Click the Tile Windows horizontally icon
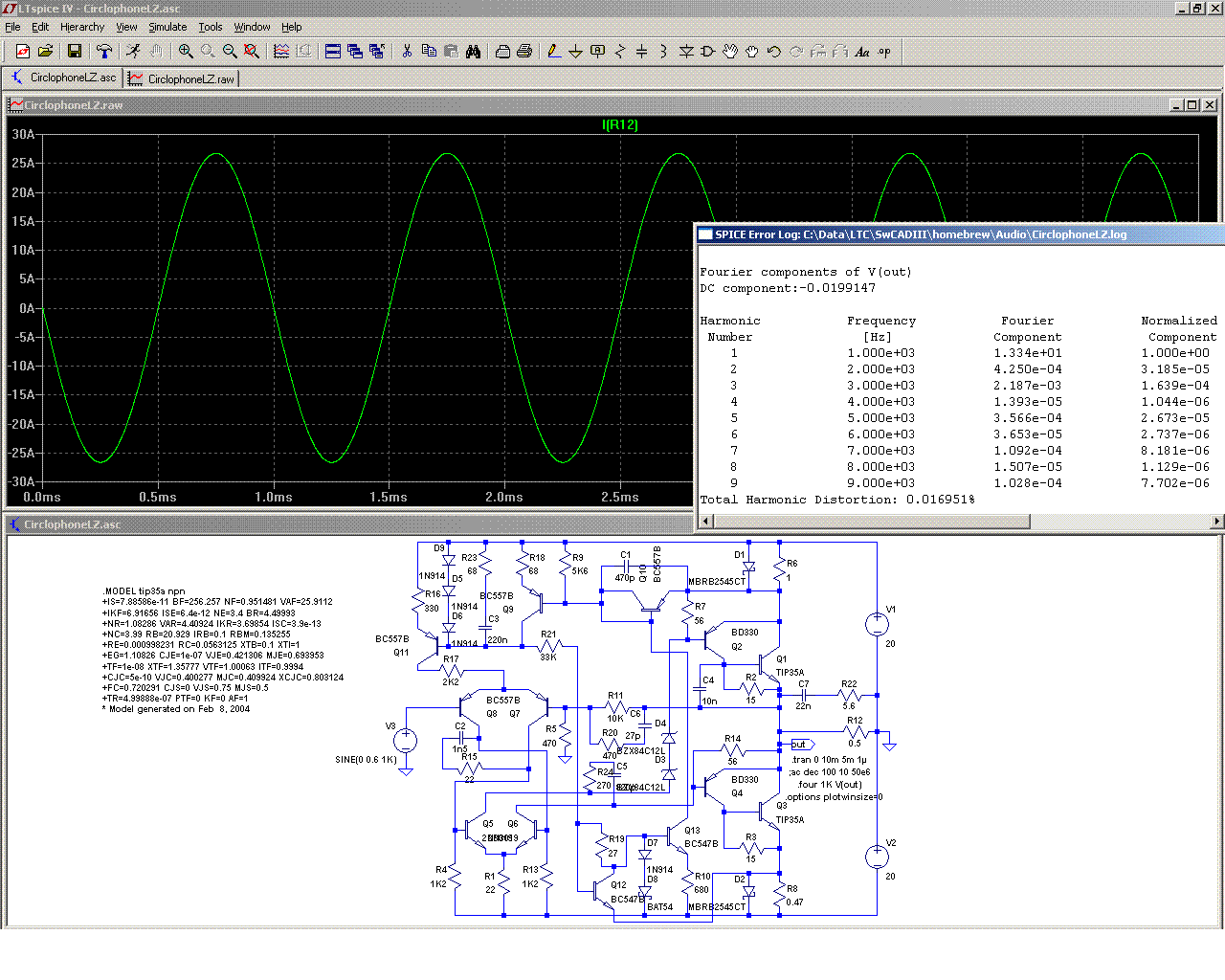This screenshot has width=1225, height=980. point(333,52)
